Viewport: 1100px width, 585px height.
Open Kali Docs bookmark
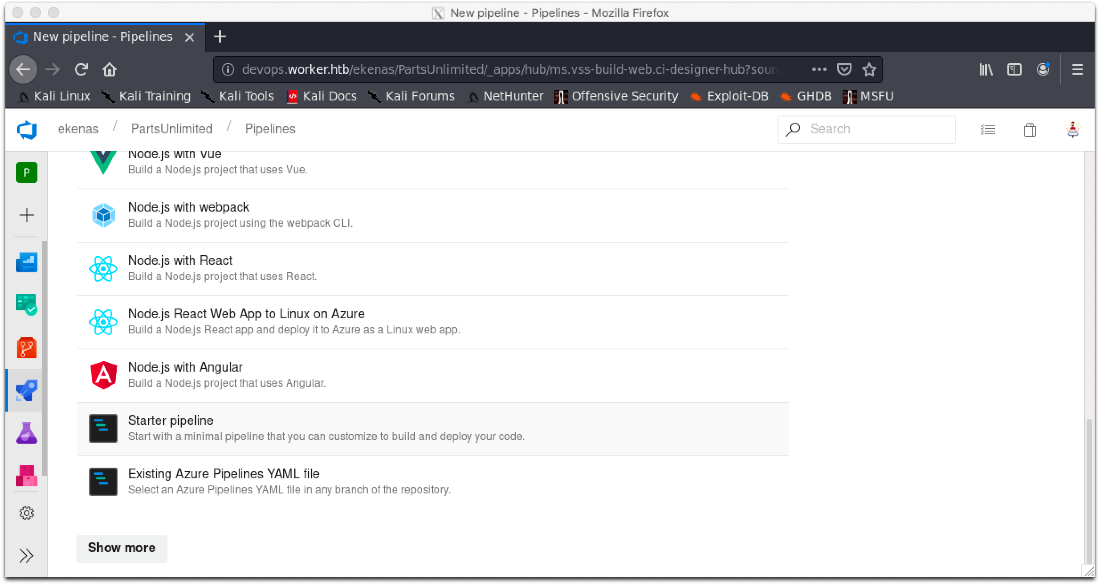click(x=322, y=96)
